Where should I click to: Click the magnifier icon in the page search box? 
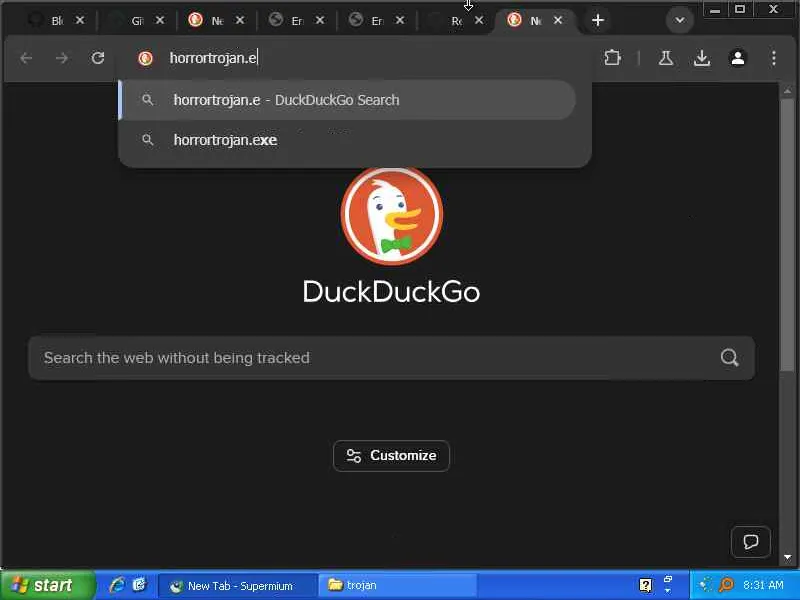coord(729,358)
